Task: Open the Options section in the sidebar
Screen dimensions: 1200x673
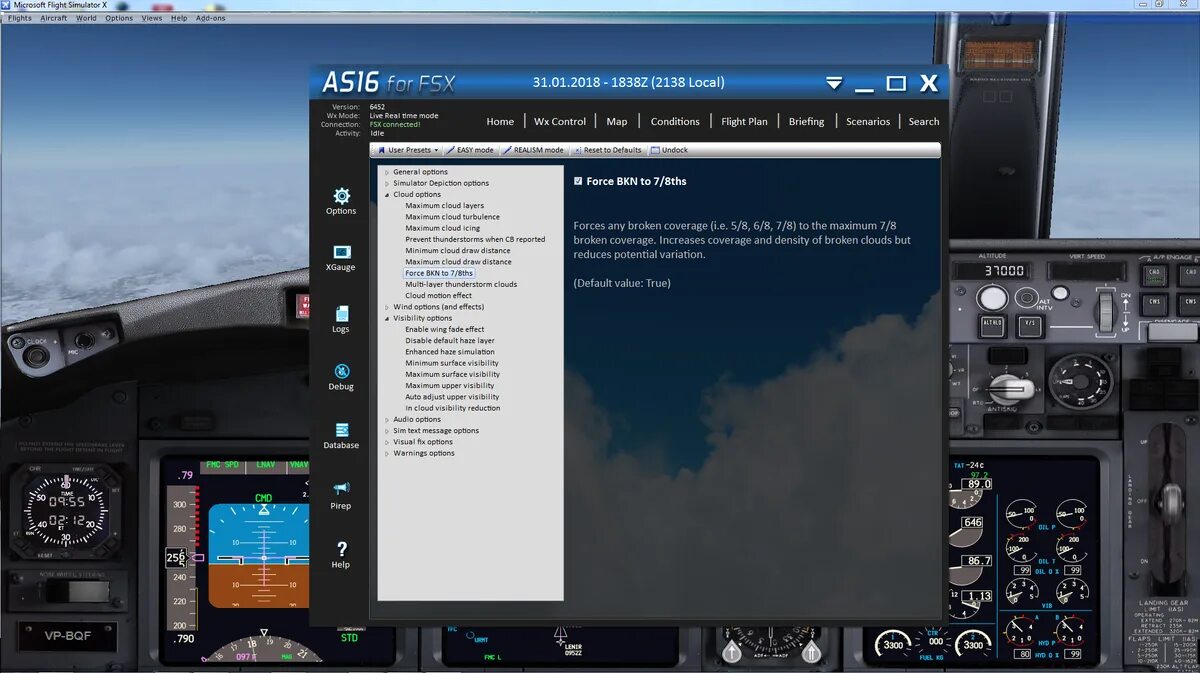Action: coord(341,201)
